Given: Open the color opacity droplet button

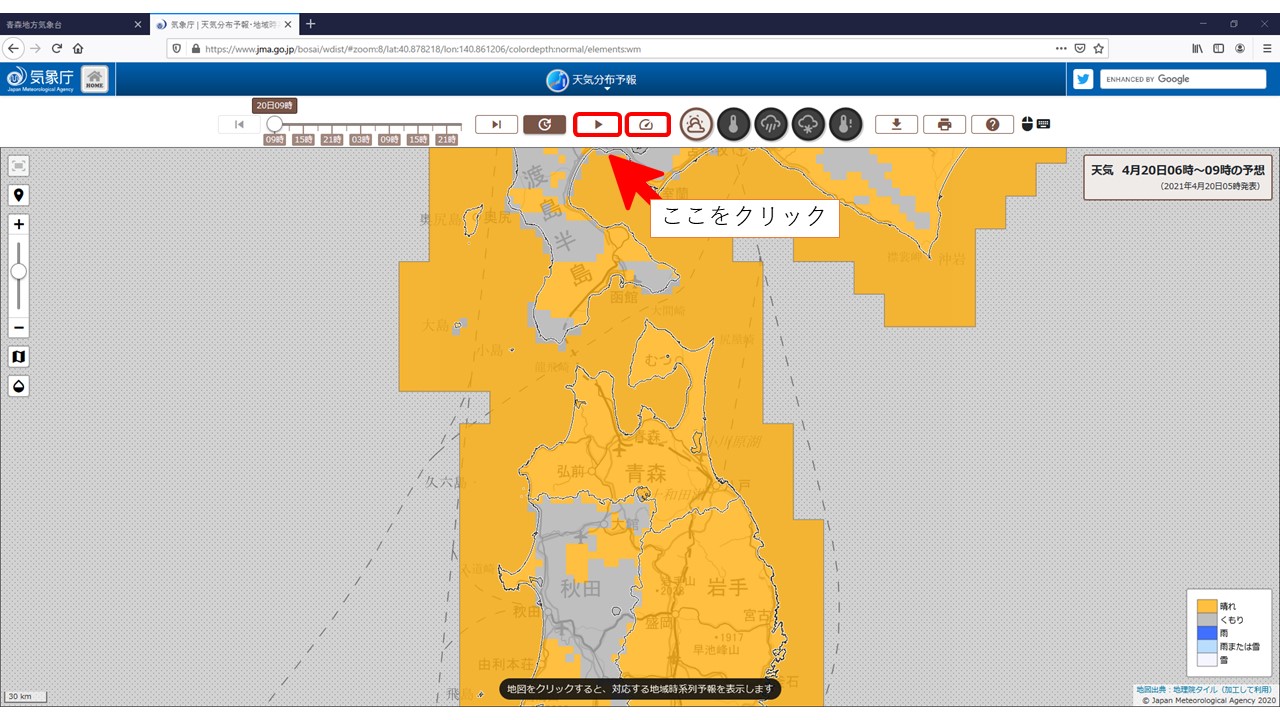Looking at the screenshot, I should tap(18, 386).
